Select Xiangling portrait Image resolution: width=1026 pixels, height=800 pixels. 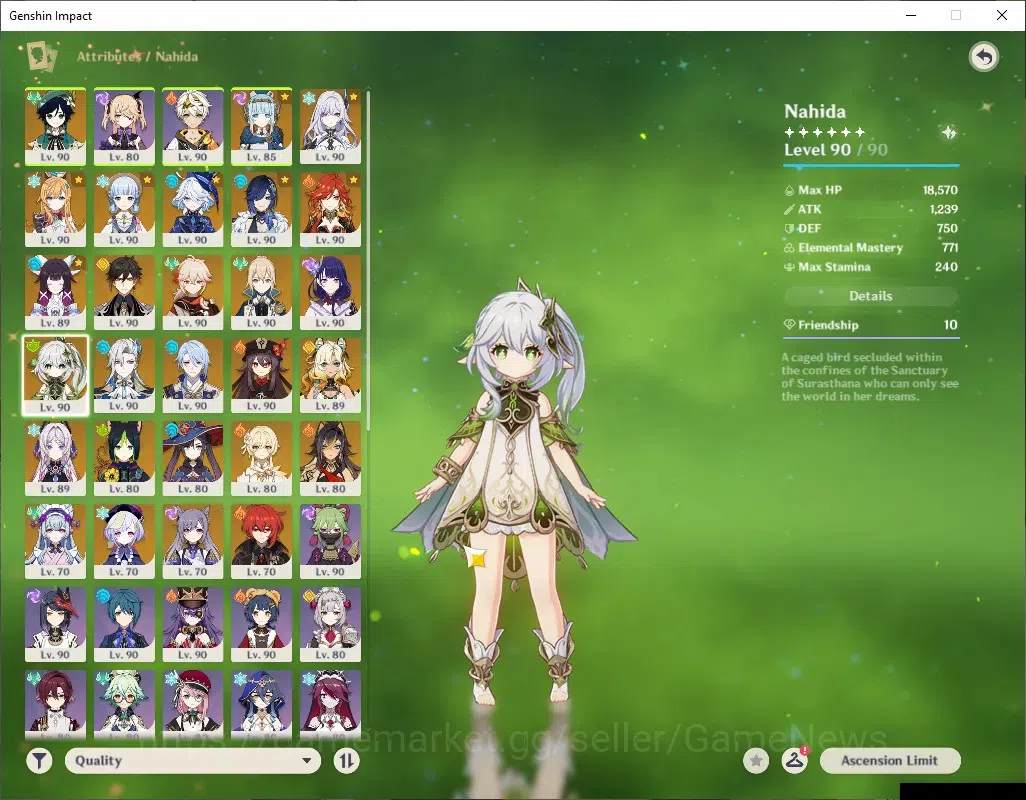pyautogui.click(x=262, y=625)
